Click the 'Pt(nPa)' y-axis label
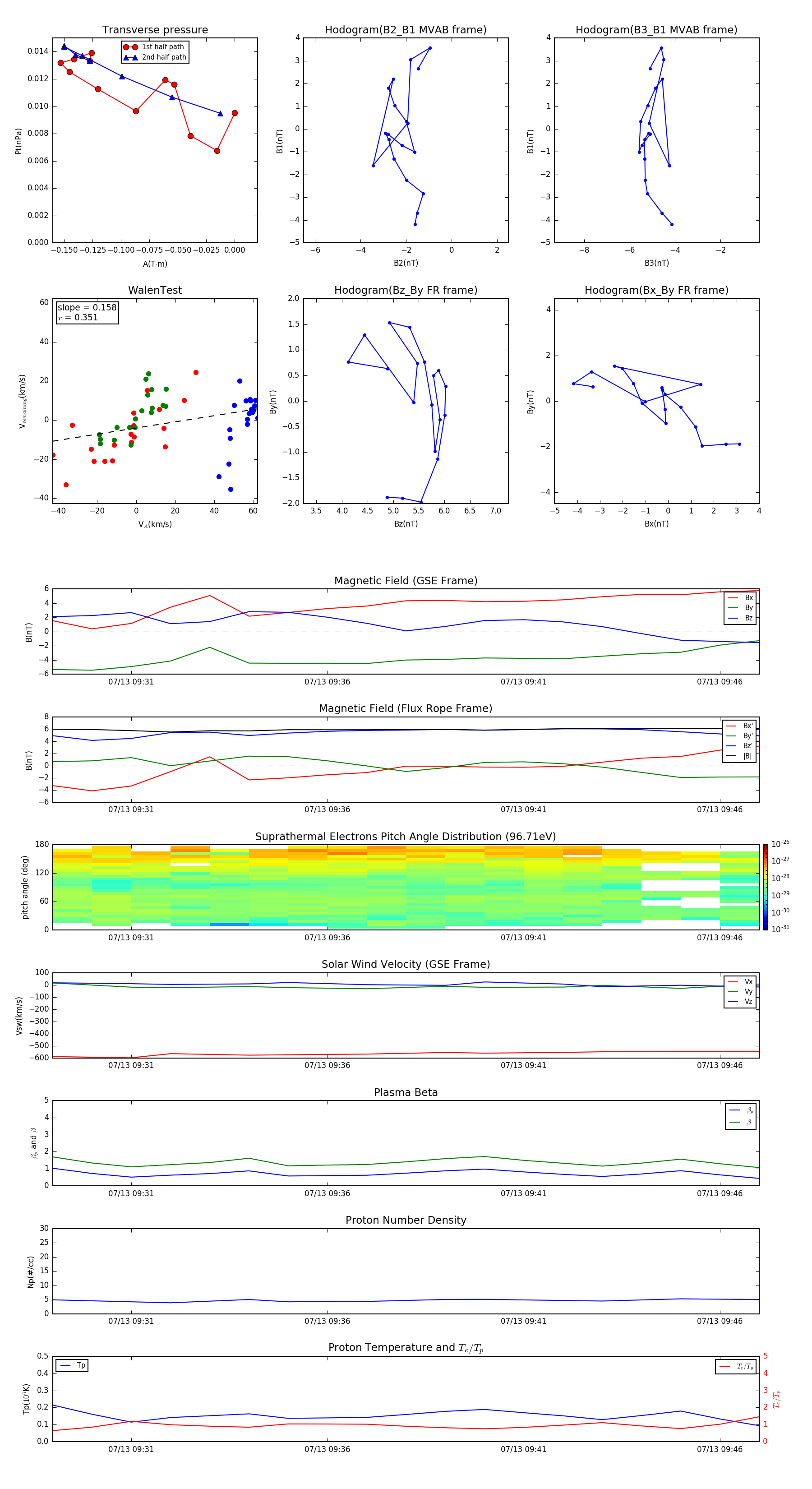 (18, 141)
